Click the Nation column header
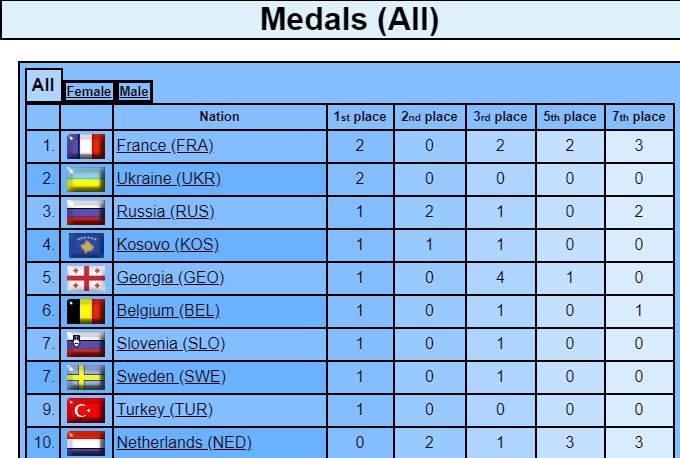Screen dimensions: 680x458 tap(219, 117)
